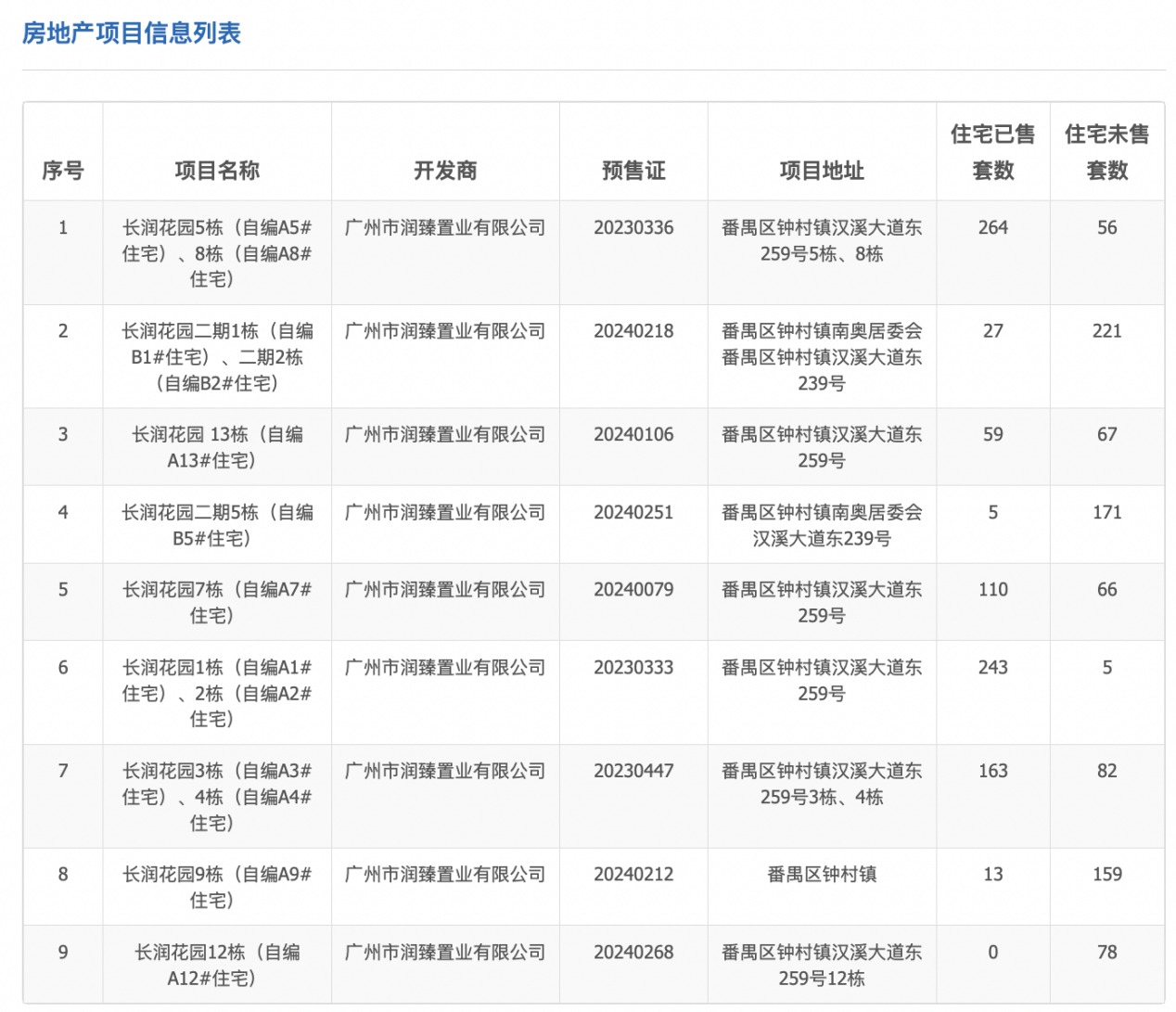Click unsold count 171
This screenshot has height=1012, width=1176.
tap(1107, 512)
